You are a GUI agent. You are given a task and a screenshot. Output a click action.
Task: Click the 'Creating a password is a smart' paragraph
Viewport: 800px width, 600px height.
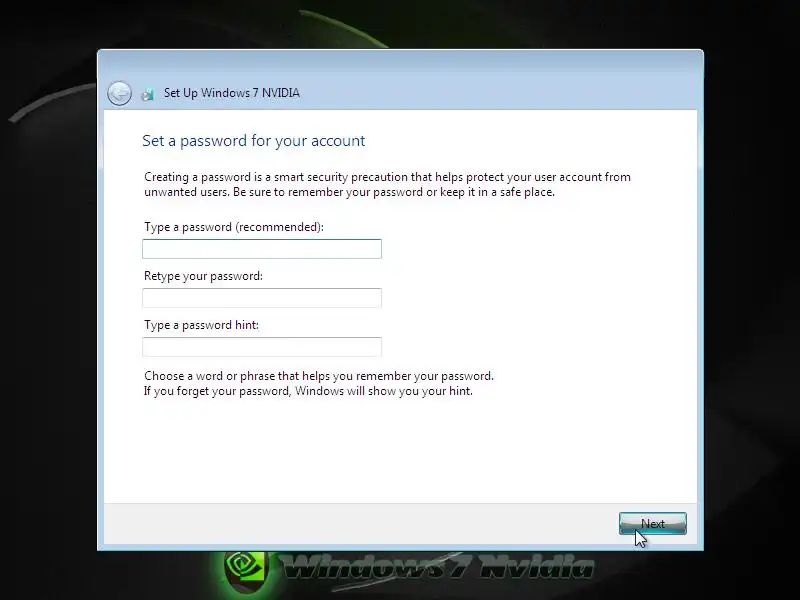pyautogui.click(x=387, y=184)
